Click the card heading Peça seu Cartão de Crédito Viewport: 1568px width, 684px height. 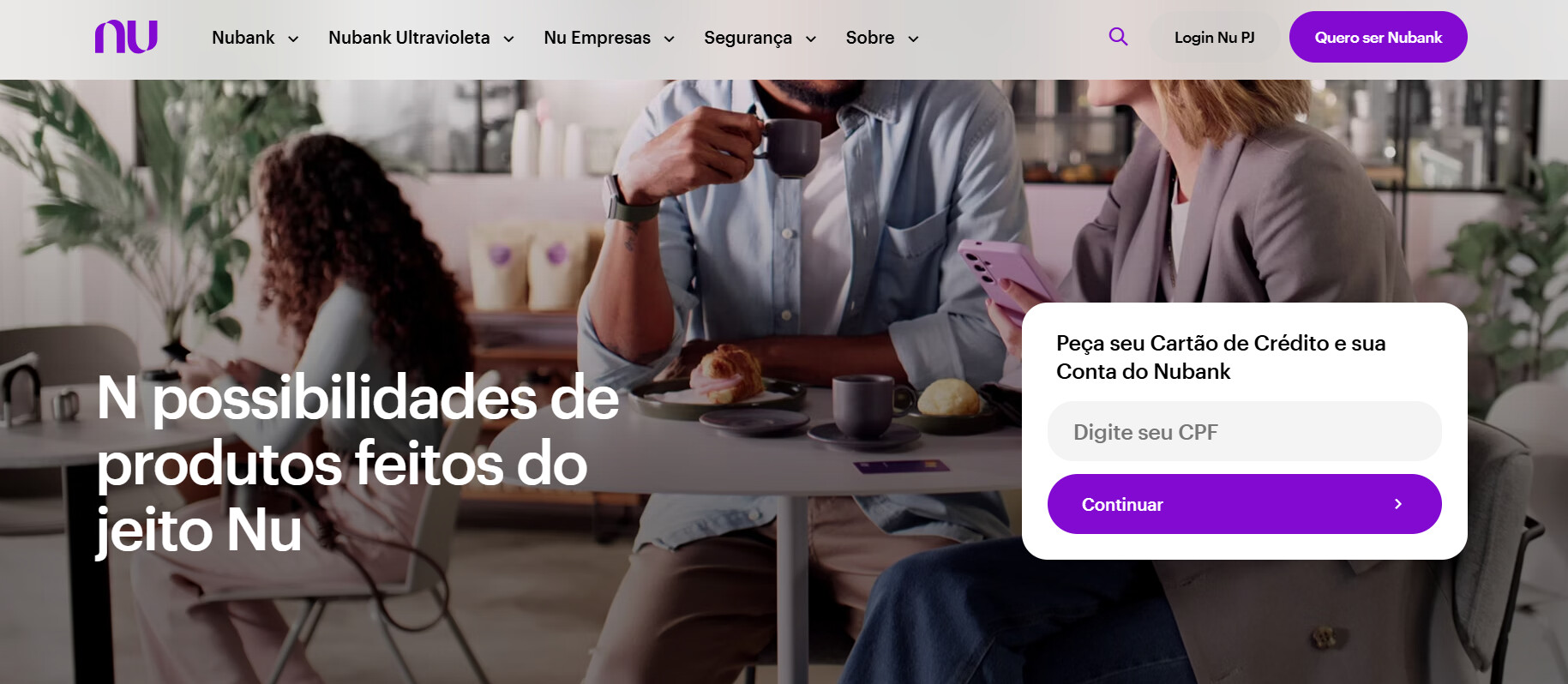tap(1221, 357)
